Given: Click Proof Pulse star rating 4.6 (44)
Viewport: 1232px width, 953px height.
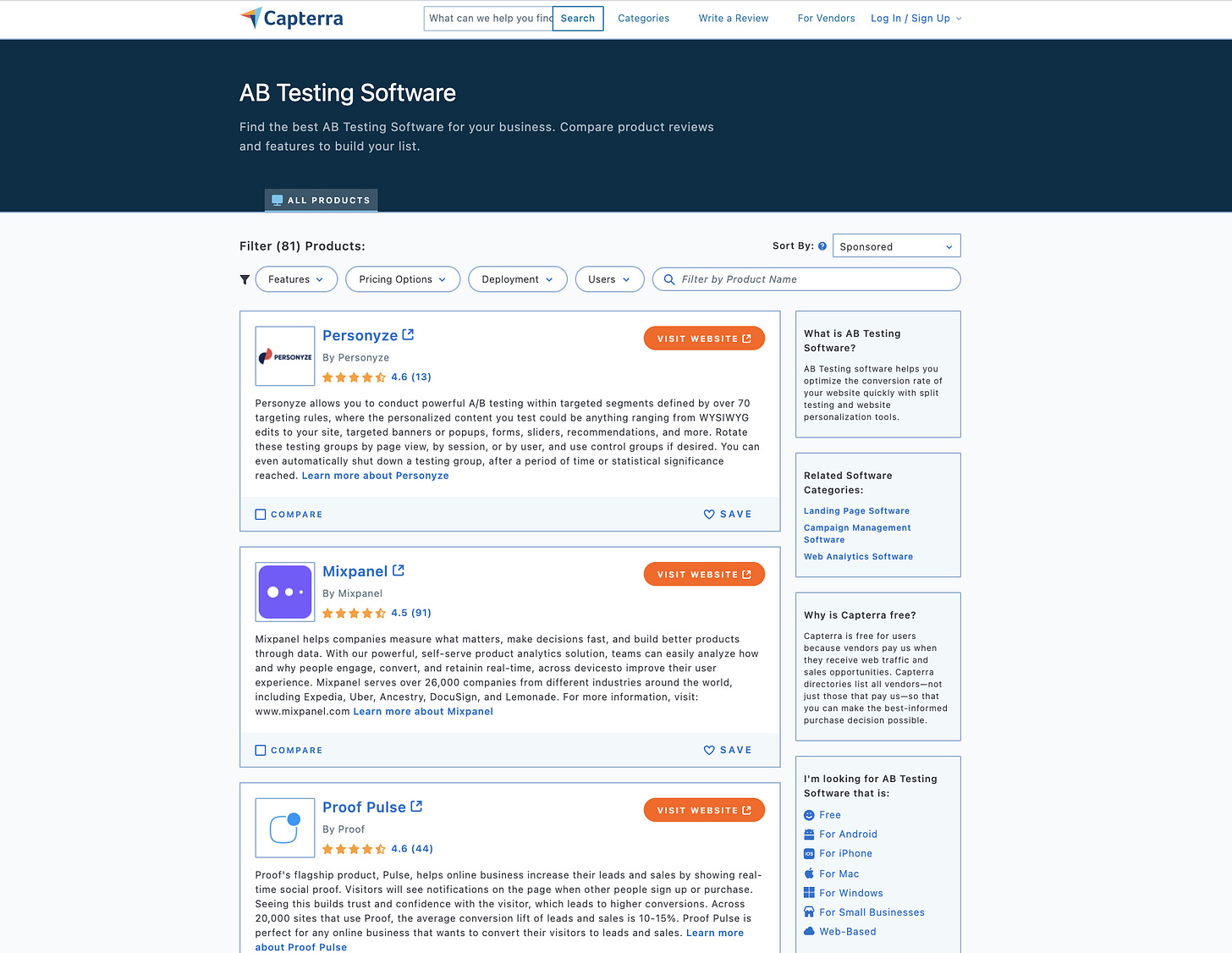Looking at the screenshot, I should pyautogui.click(x=377, y=849).
